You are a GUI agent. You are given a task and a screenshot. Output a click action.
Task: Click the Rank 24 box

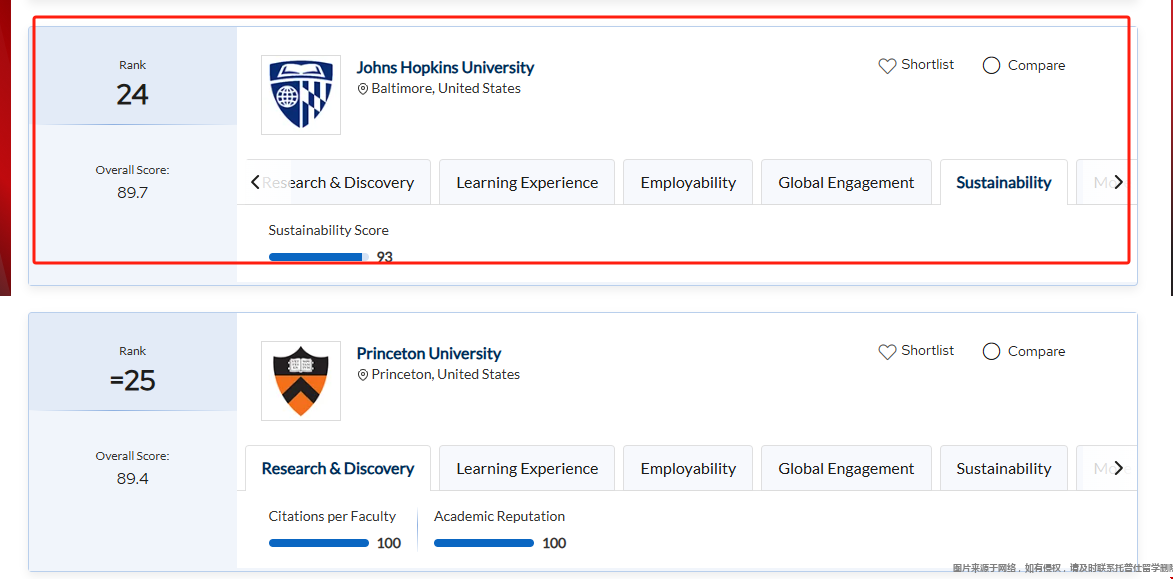pos(132,82)
